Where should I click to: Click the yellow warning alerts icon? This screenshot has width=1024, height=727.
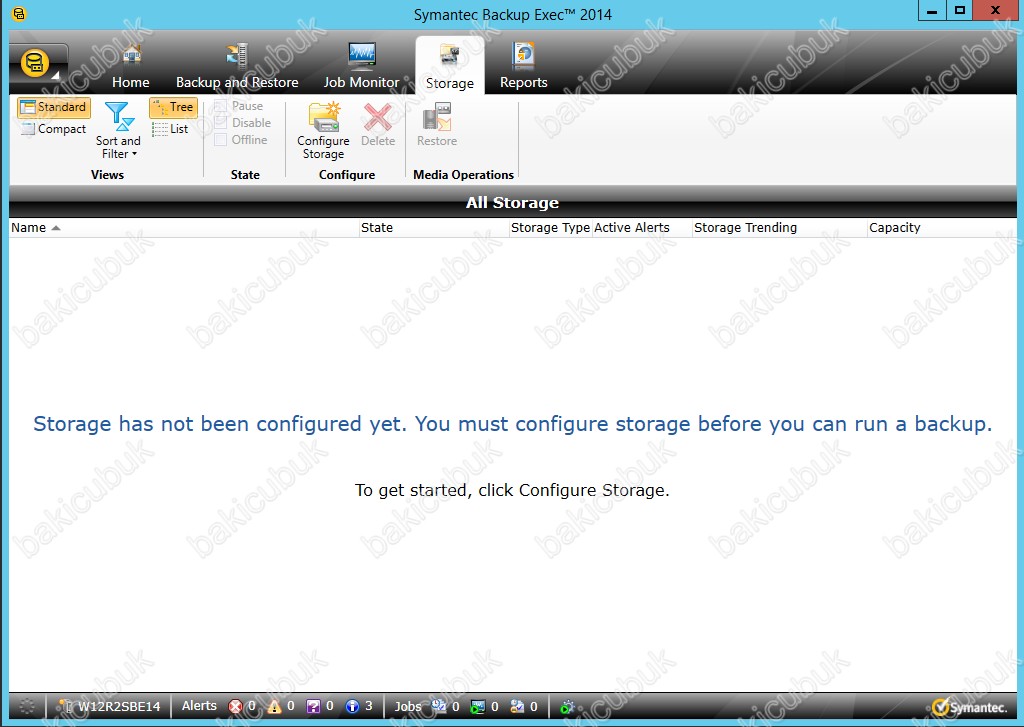pyautogui.click(x=274, y=706)
